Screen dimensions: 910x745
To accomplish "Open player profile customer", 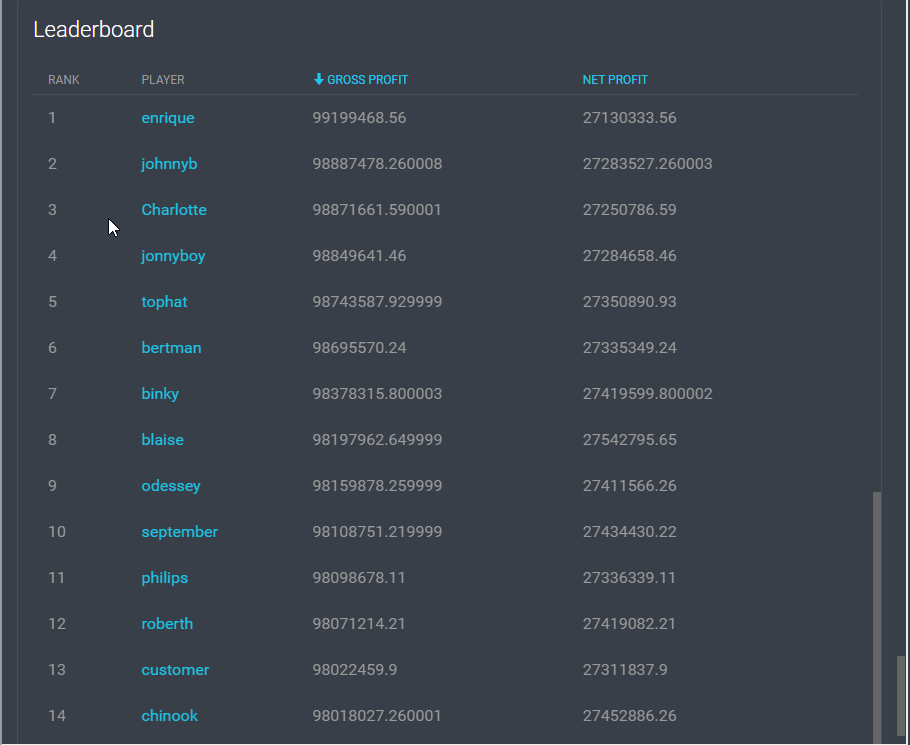I will 175,670.
